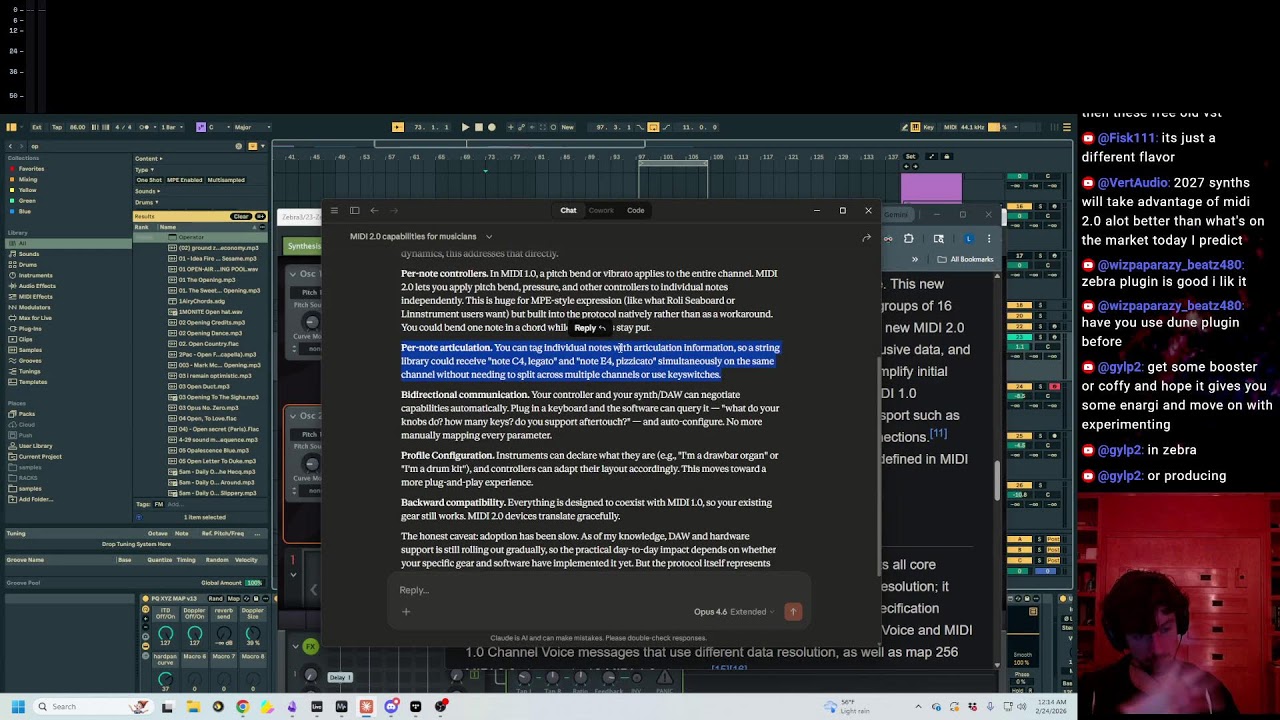This screenshot has width=1280, height=720.
Task: Select the file 01 The Opening.mp3
Action: click(206, 280)
